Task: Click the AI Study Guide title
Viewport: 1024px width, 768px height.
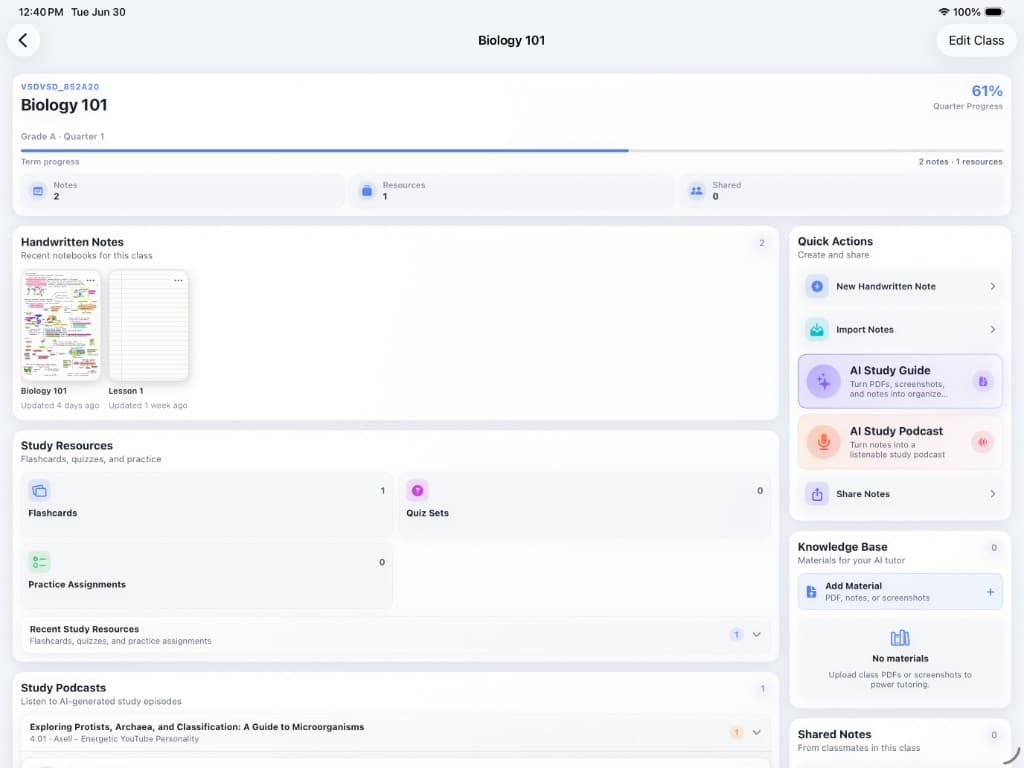Action: 889,370
